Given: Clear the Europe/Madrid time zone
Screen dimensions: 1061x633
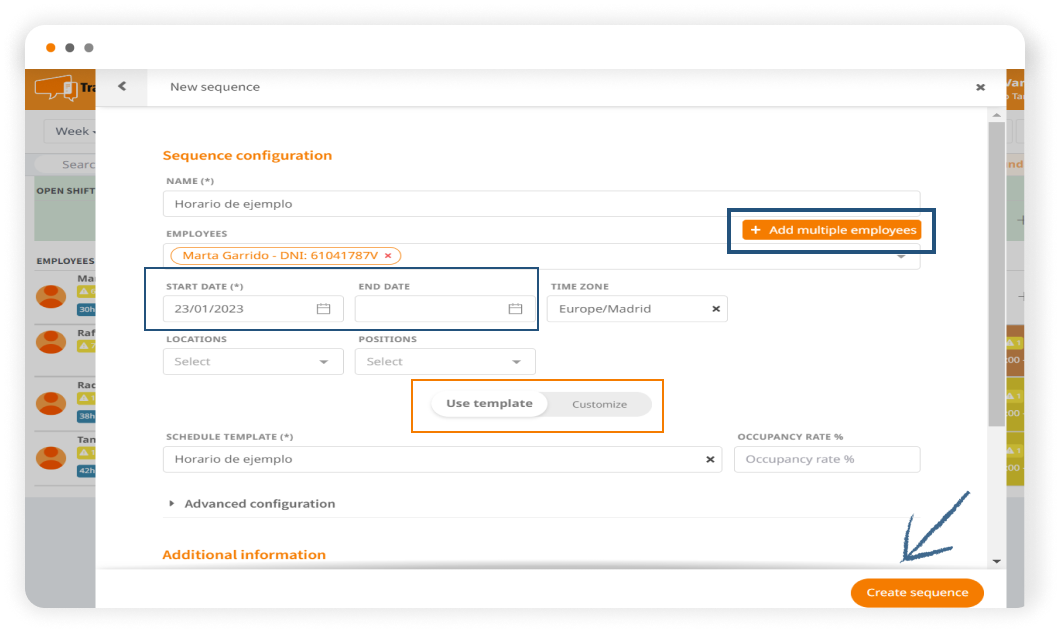Looking at the screenshot, I should (716, 309).
